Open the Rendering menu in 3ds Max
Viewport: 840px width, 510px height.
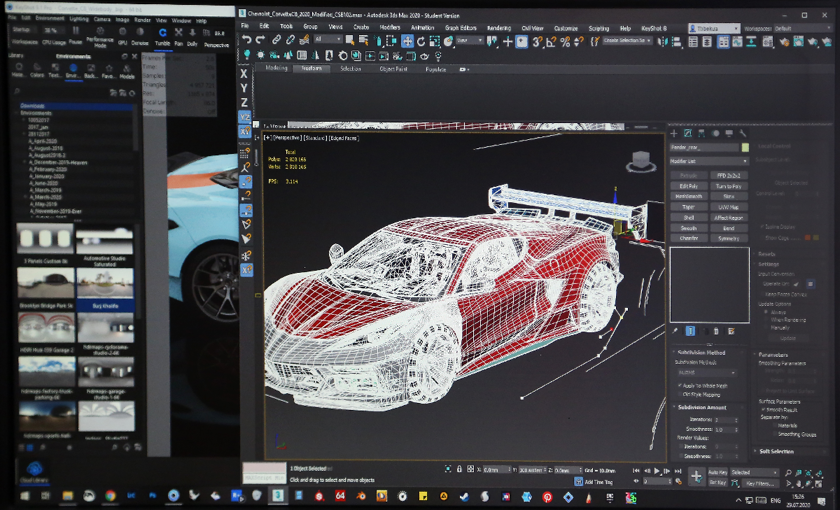click(498, 27)
